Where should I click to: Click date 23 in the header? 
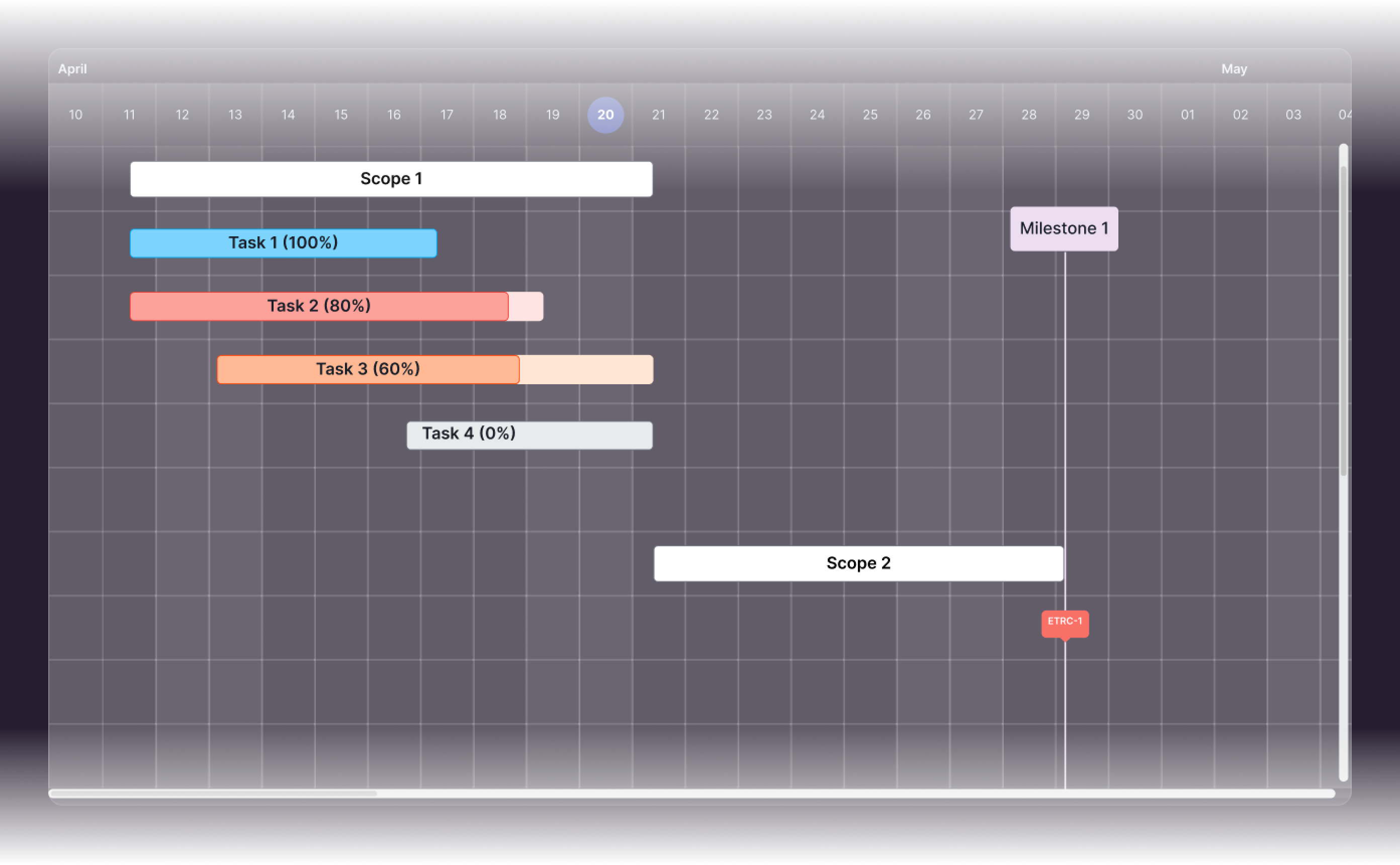tap(765, 115)
